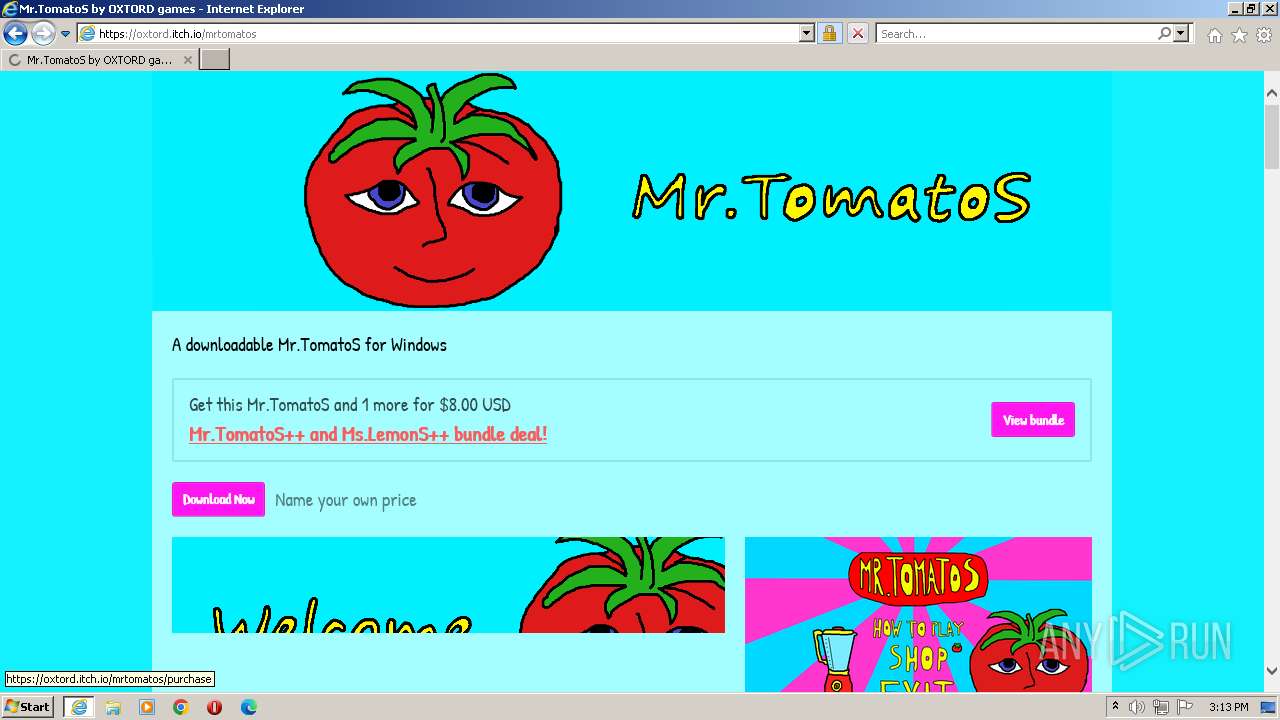
Task: Expand the address bar autocomplete dropdown
Action: (807, 34)
